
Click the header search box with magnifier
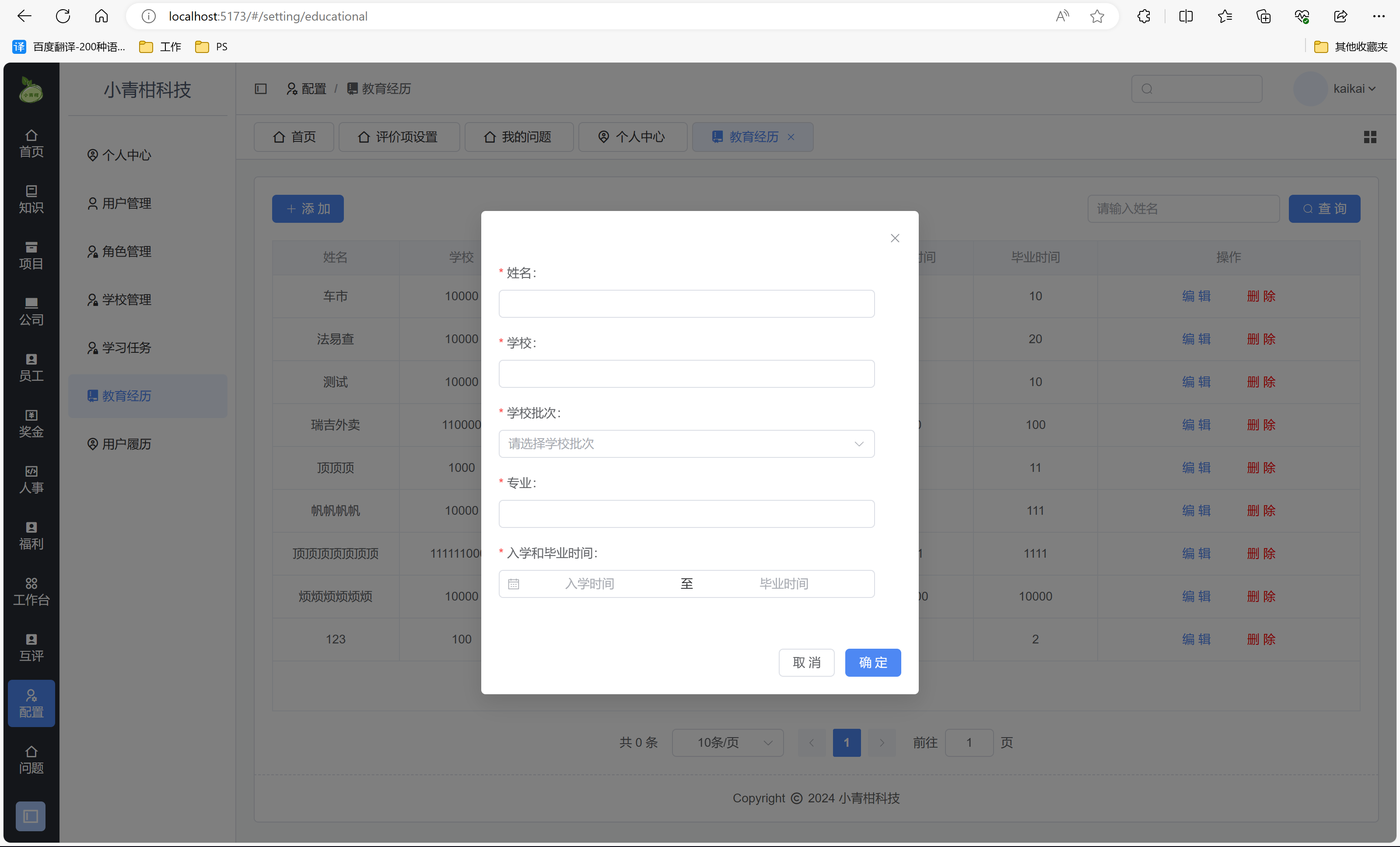(x=1197, y=89)
